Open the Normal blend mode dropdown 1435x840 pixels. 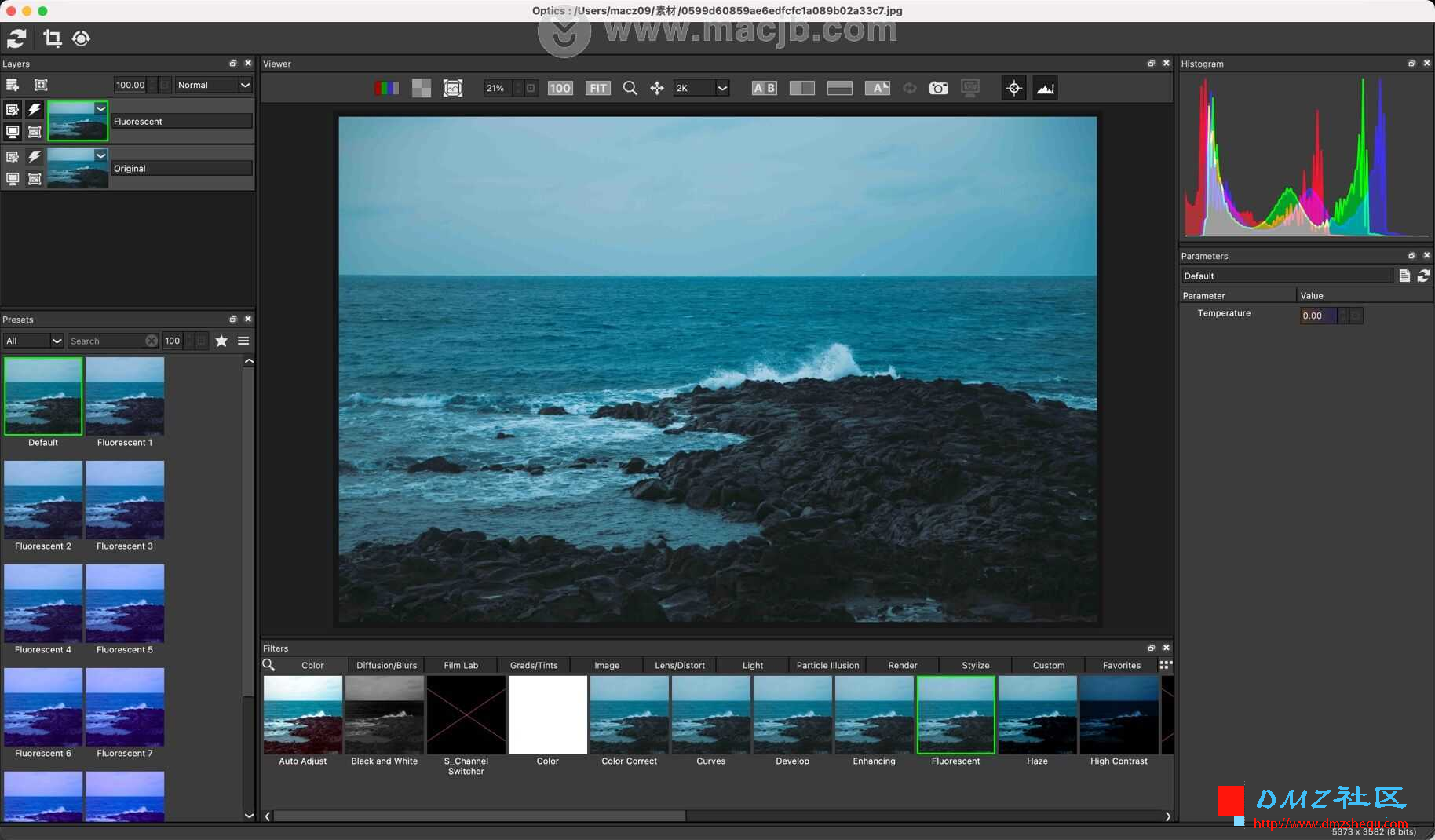click(213, 85)
